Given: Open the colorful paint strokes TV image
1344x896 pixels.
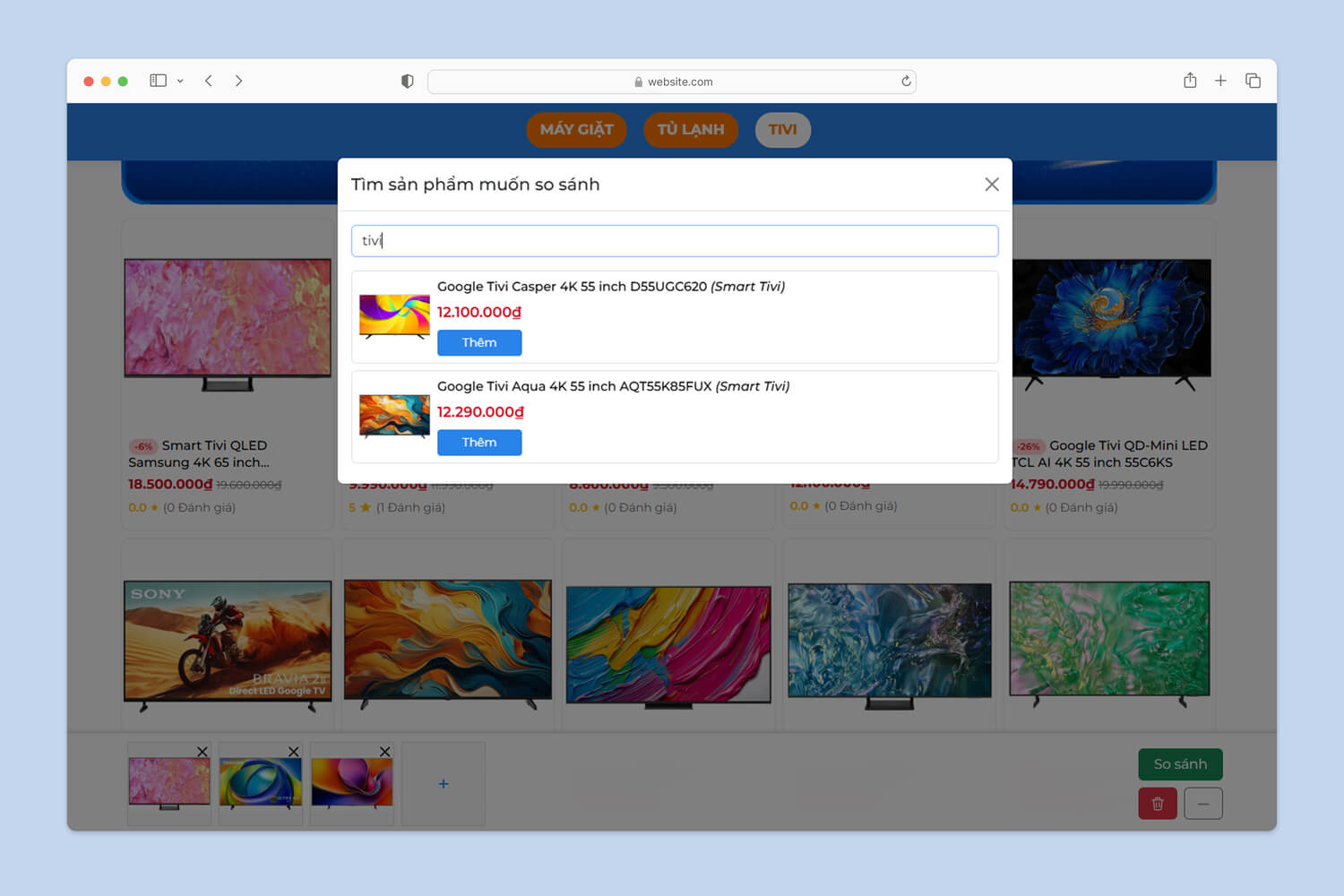Looking at the screenshot, I should click(x=668, y=647).
